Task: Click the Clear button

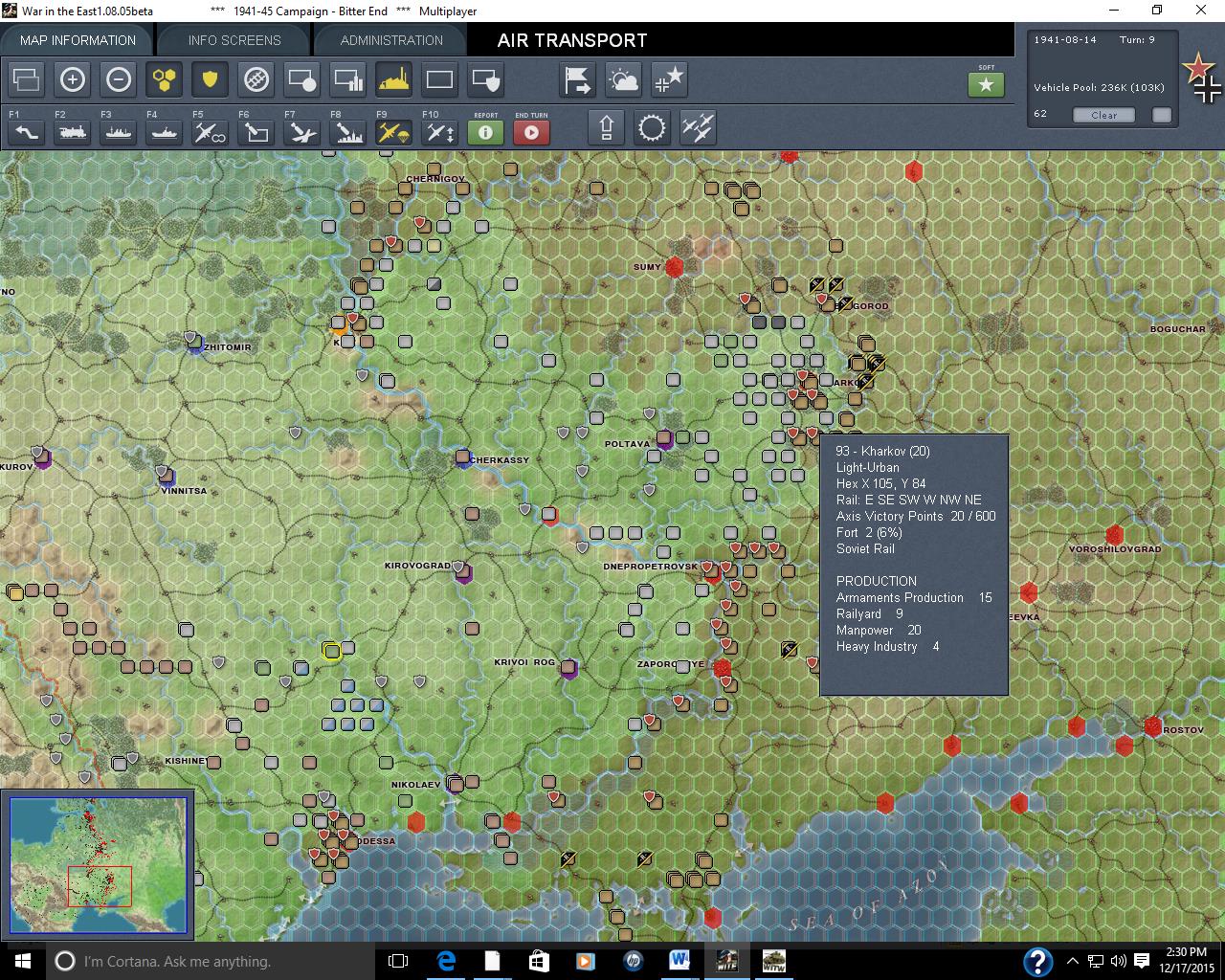Action: click(1103, 115)
